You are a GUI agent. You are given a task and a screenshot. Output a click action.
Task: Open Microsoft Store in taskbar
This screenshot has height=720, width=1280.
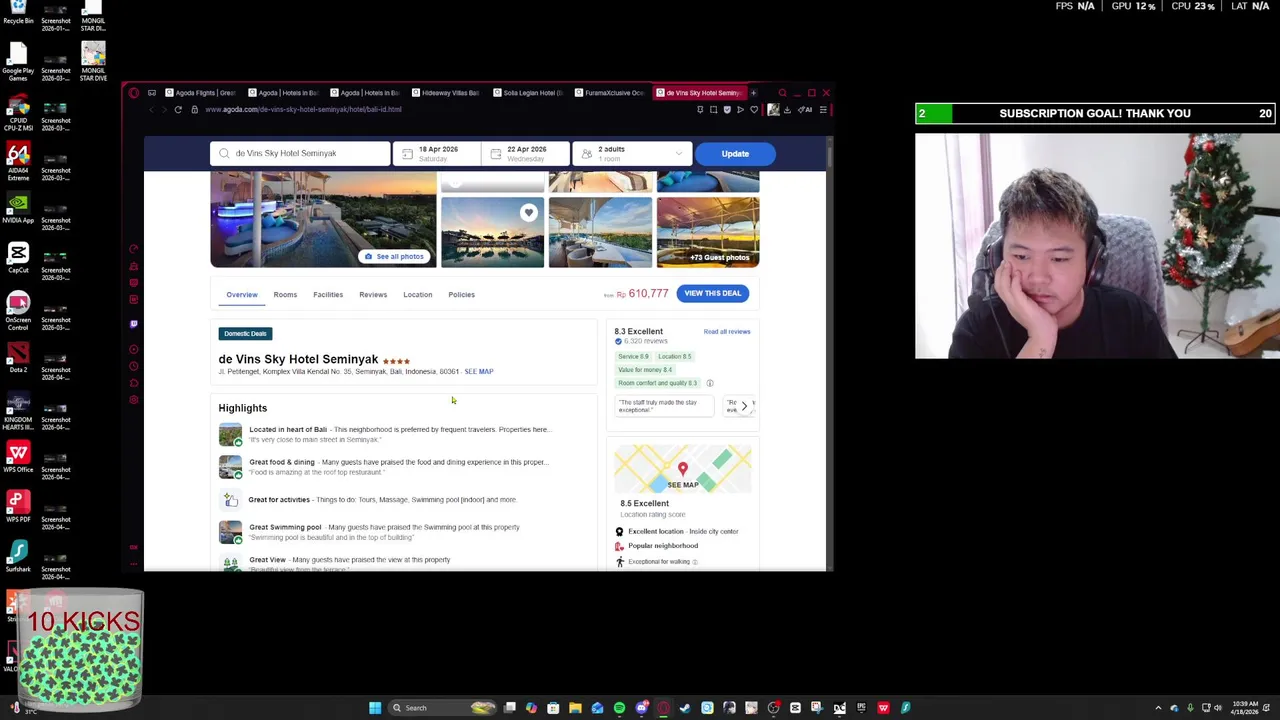coord(553,708)
